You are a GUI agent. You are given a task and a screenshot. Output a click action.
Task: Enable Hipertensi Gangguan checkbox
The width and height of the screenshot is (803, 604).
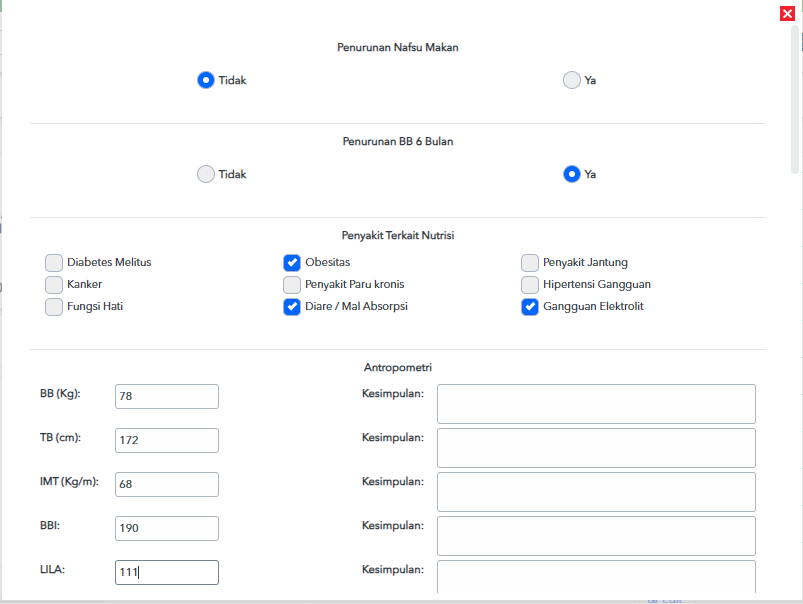[530, 284]
